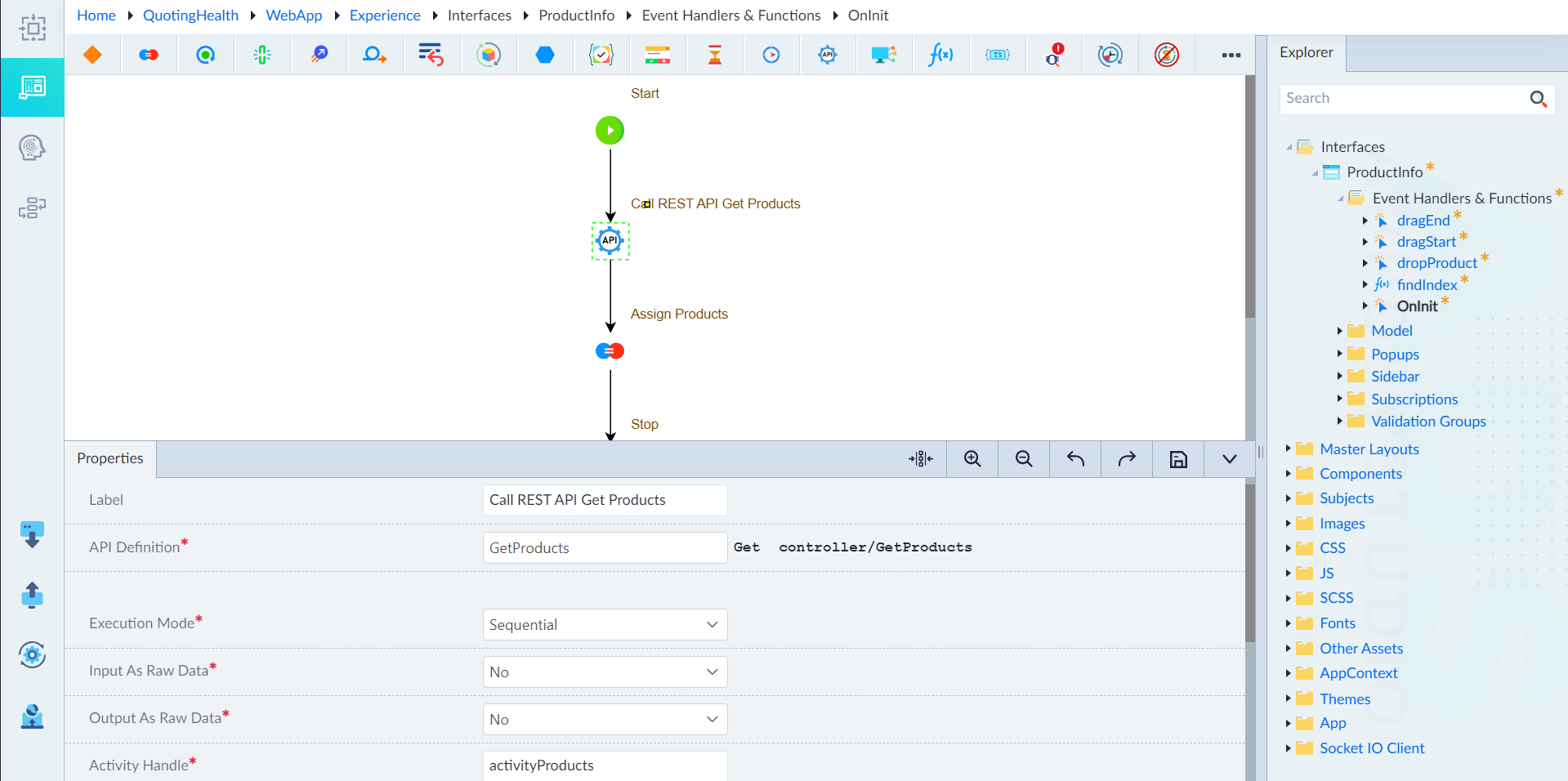The width and height of the screenshot is (1568, 781).
Task: Expand the dragEnd handler node
Action: pos(1365,221)
